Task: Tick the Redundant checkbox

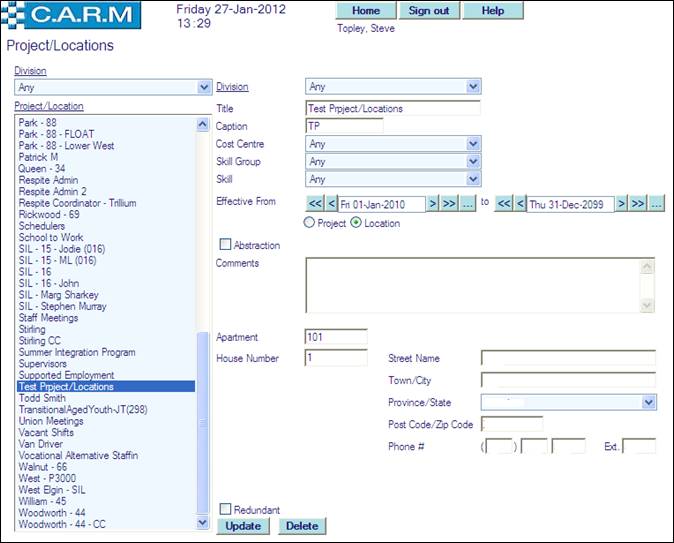Action: [225, 509]
